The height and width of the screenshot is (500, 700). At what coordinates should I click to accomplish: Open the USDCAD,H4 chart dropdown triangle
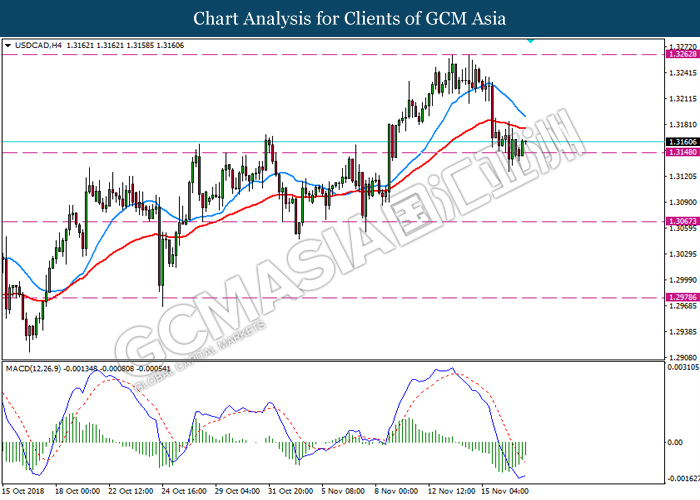click(8, 46)
